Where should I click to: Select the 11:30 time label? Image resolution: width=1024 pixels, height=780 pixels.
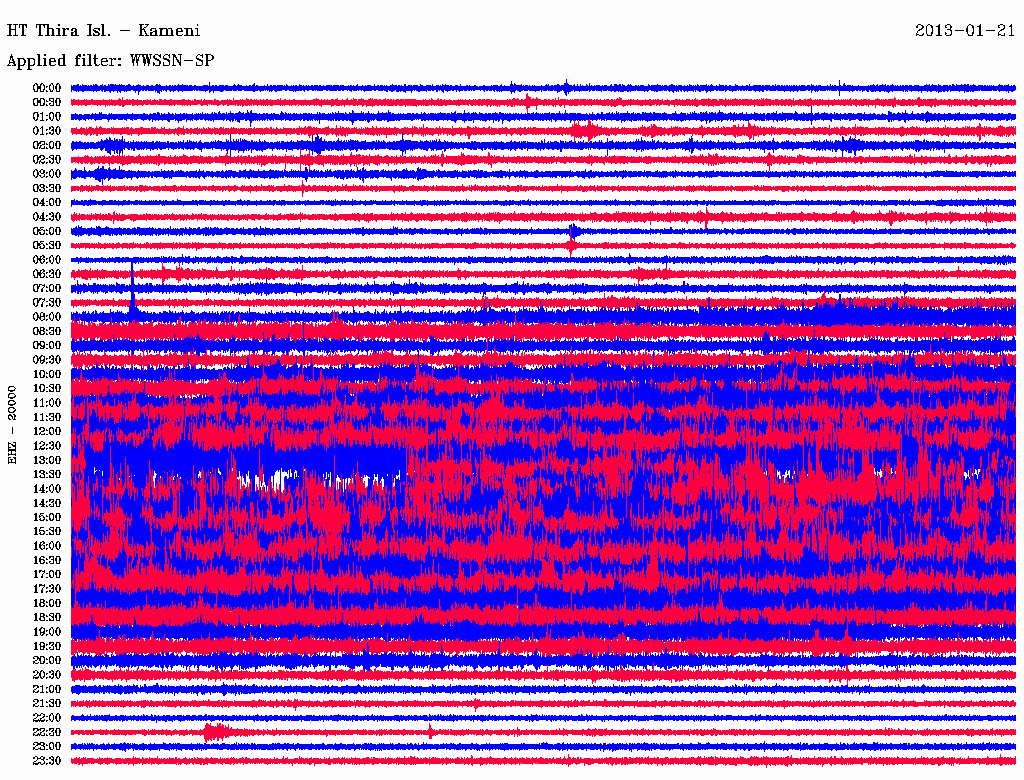tap(46, 417)
